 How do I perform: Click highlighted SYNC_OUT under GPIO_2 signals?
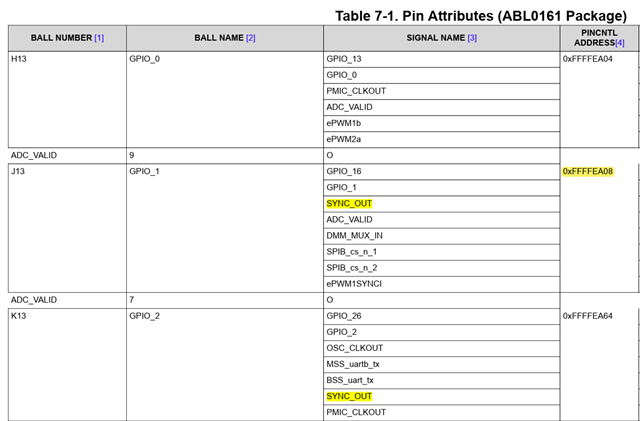pos(349,396)
